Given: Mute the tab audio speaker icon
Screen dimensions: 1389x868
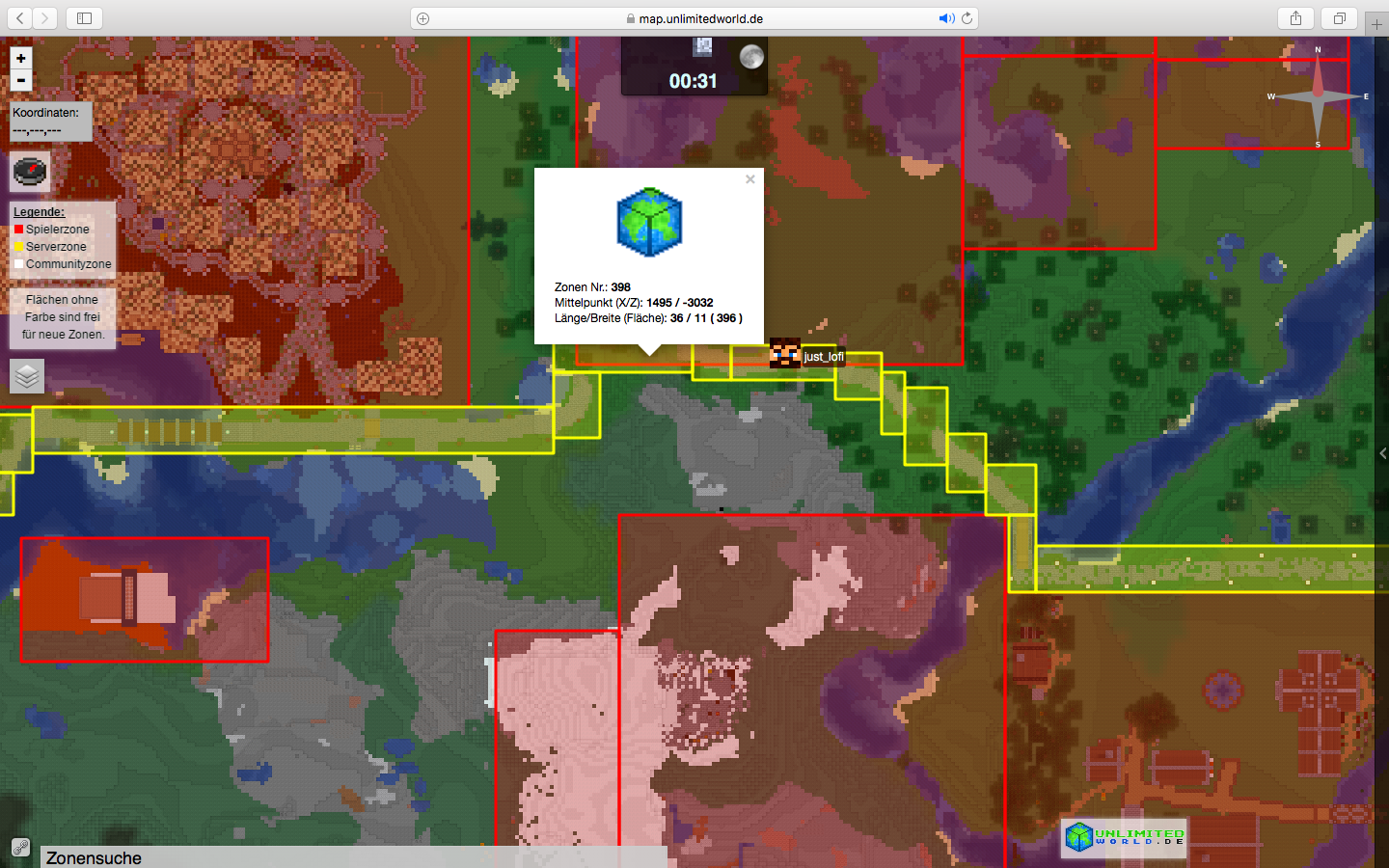Looking at the screenshot, I should [946, 18].
